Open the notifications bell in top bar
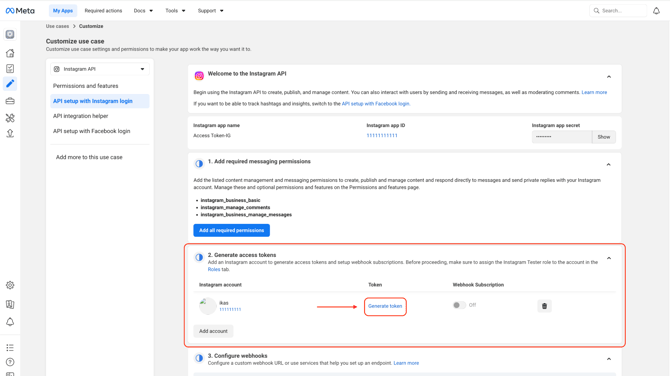The image size is (670, 376). pos(656,11)
